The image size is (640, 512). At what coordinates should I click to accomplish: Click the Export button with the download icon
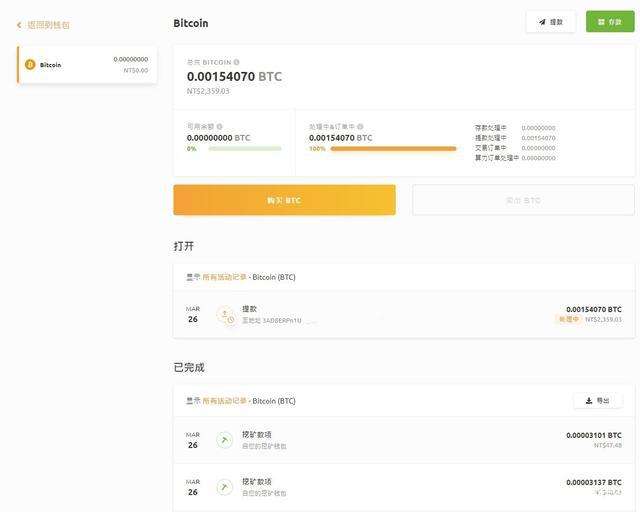[598, 401]
